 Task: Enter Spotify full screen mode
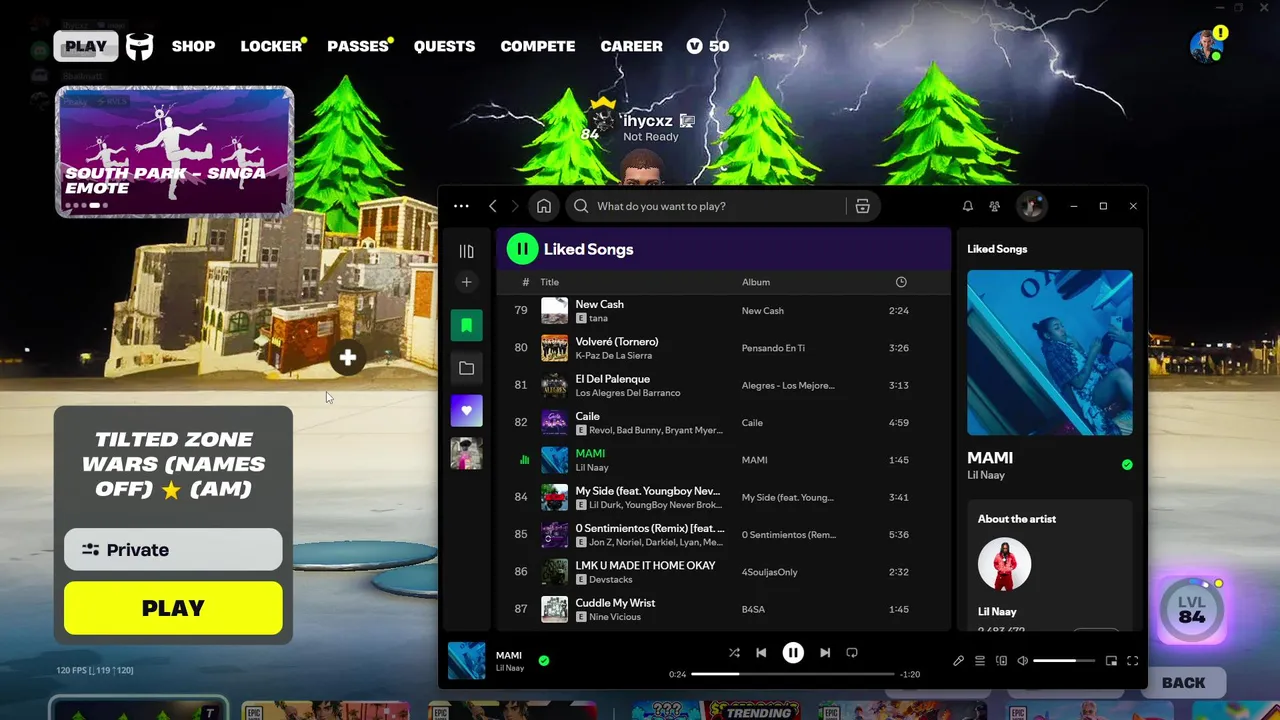tap(1133, 661)
